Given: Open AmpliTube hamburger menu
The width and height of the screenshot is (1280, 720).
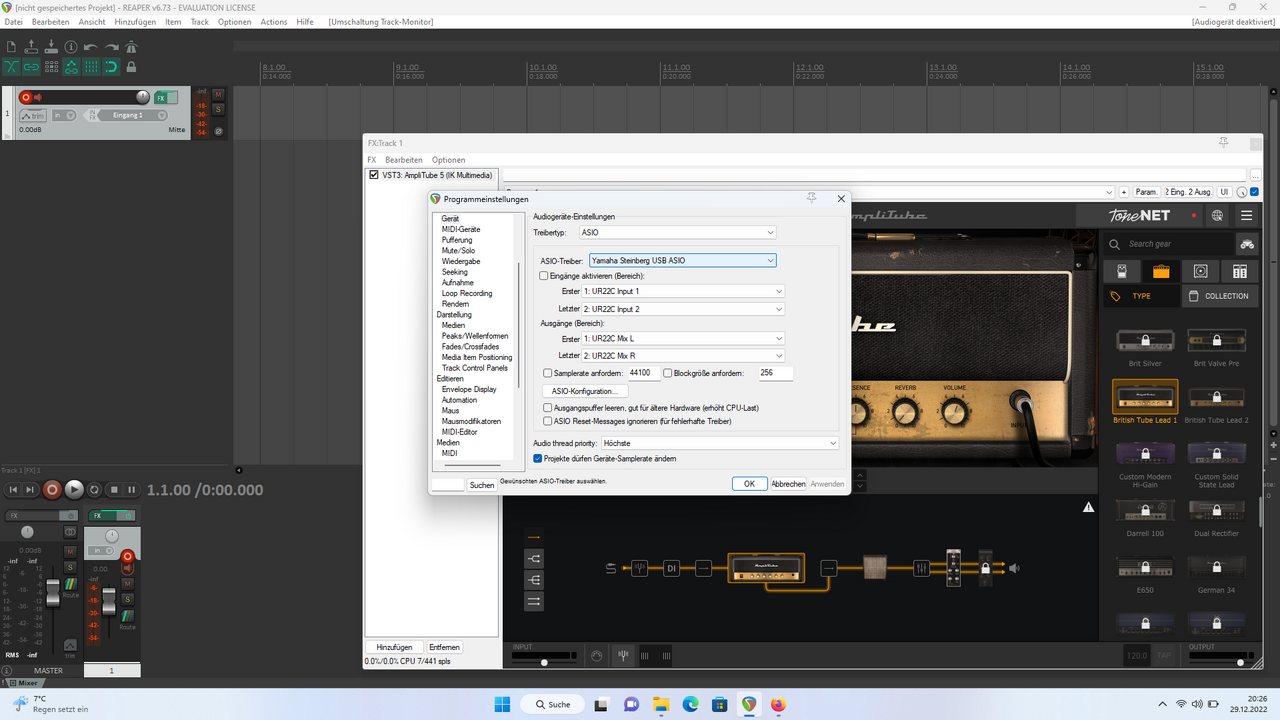Looking at the screenshot, I should point(1247,215).
